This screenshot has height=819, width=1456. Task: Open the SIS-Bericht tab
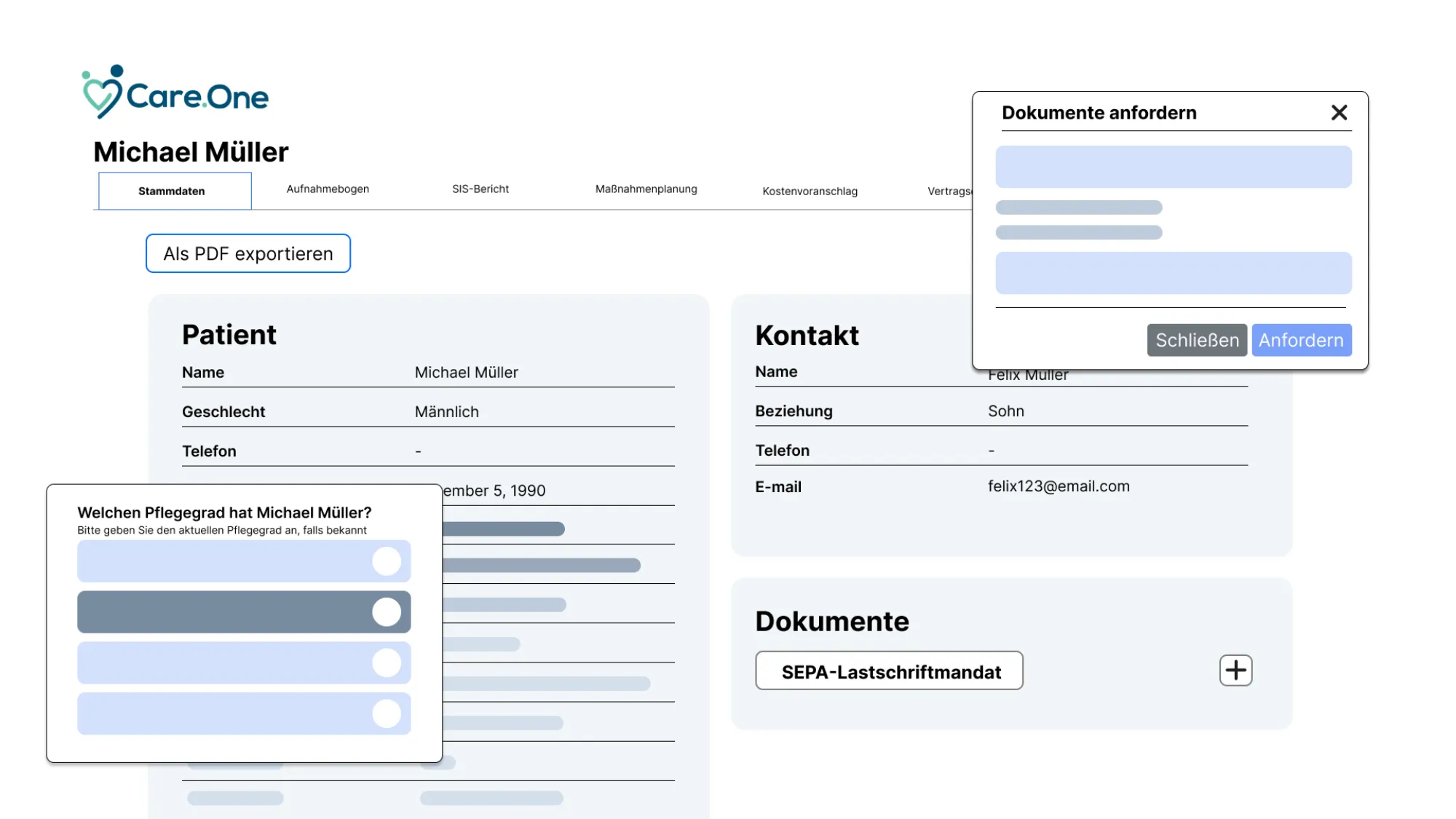pos(480,189)
